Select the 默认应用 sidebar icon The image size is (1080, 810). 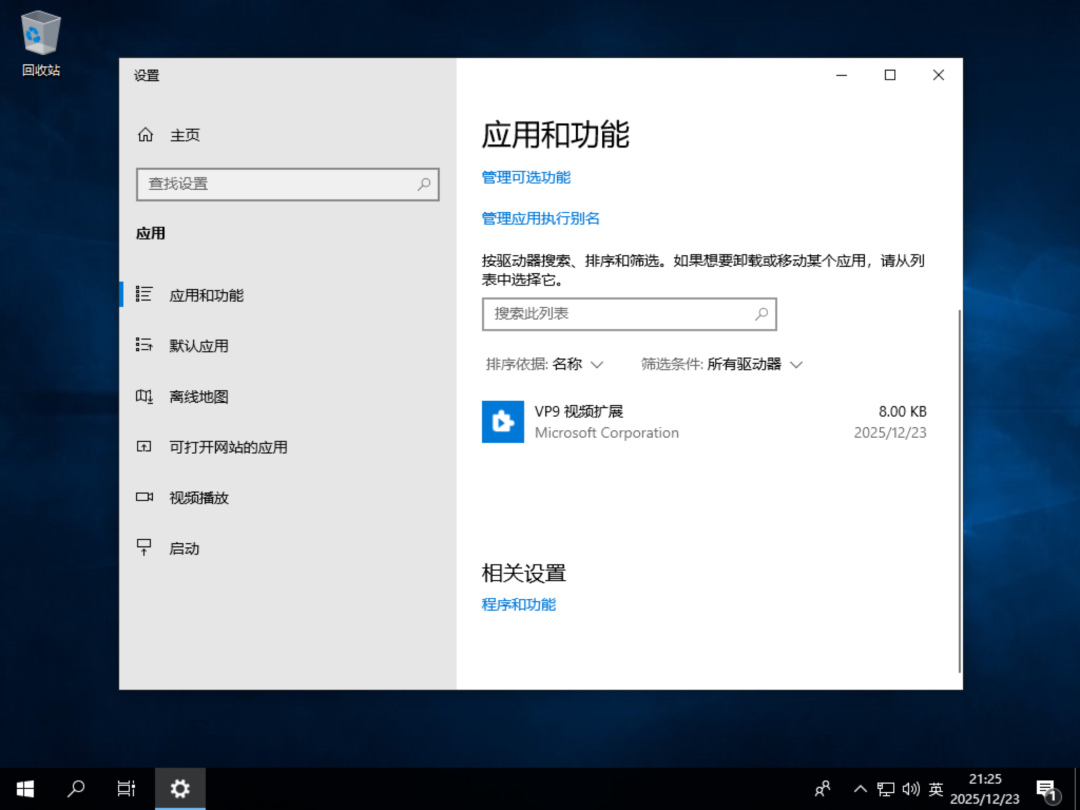144,344
